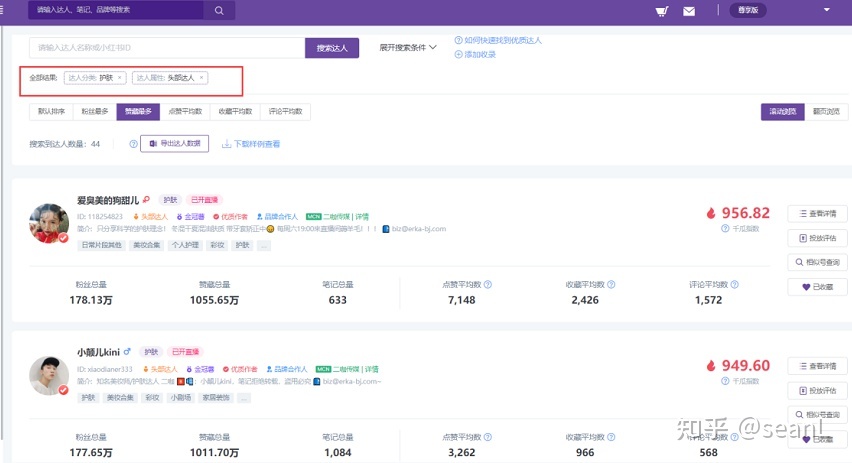This screenshot has width=852, height=463.
Task: Click help icon next to 收藏平均数 in first card
Action: click(610, 285)
